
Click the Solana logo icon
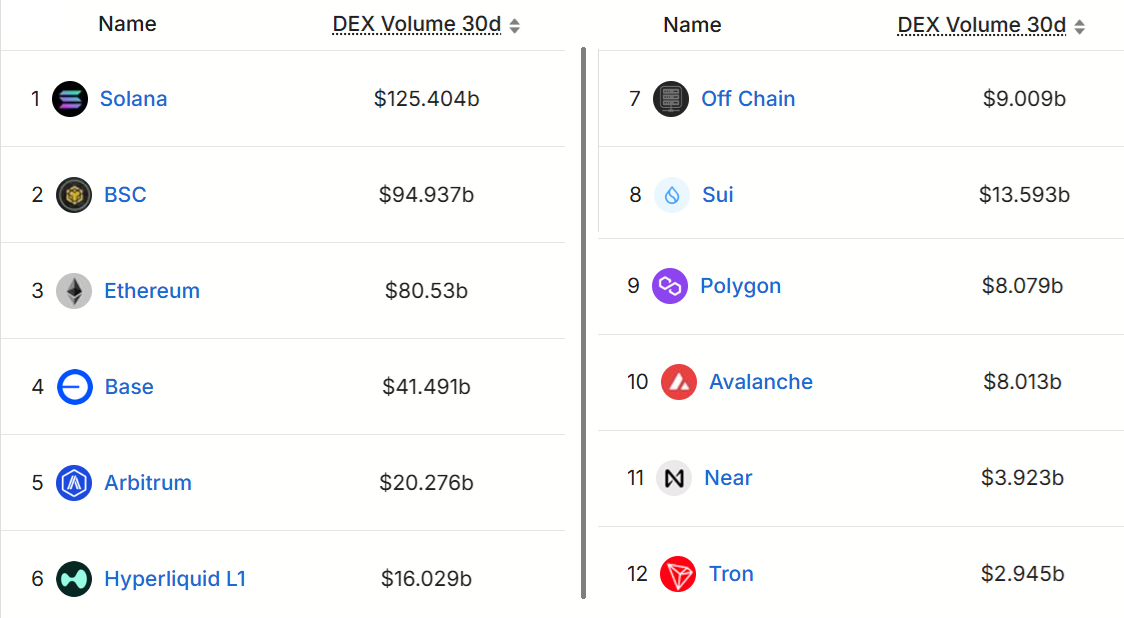[70, 98]
